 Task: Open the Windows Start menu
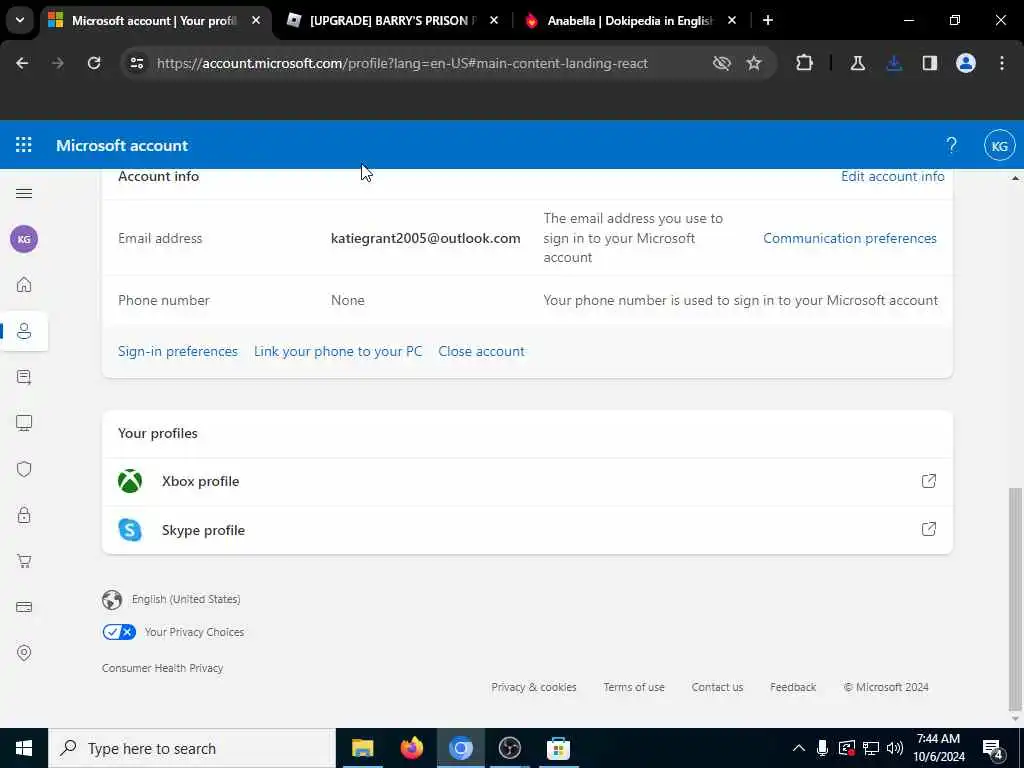pos(24,748)
